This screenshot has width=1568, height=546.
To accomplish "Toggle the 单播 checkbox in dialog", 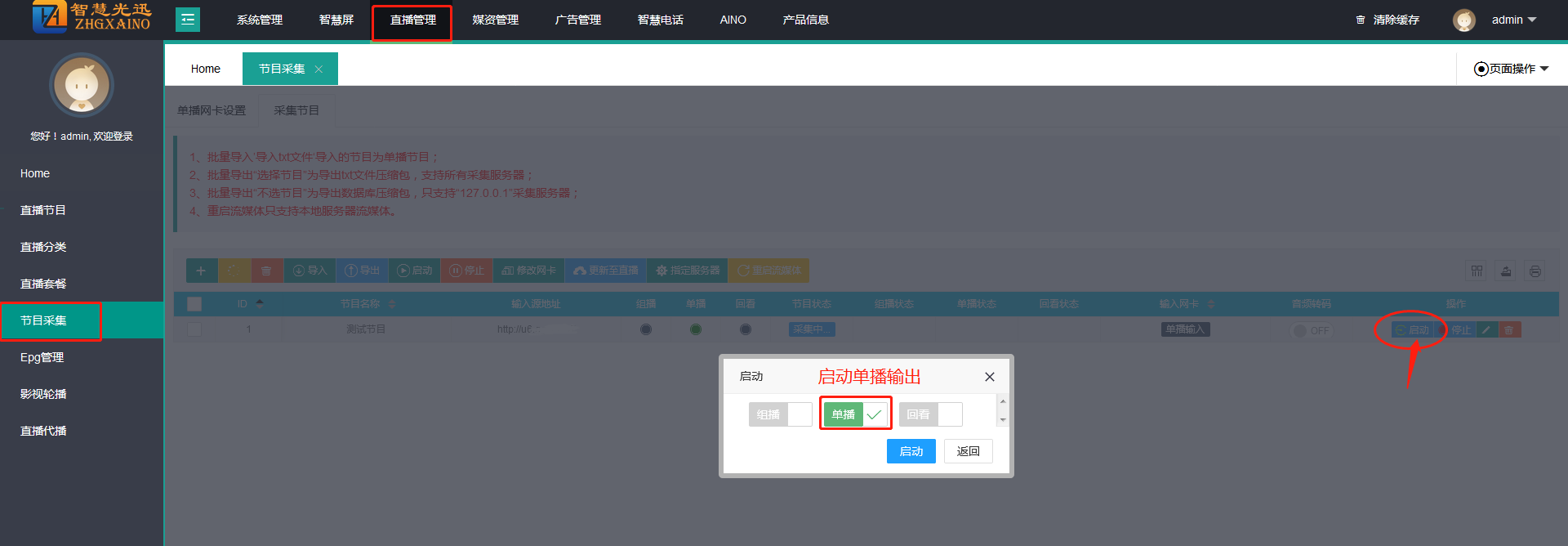I will [x=855, y=414].
